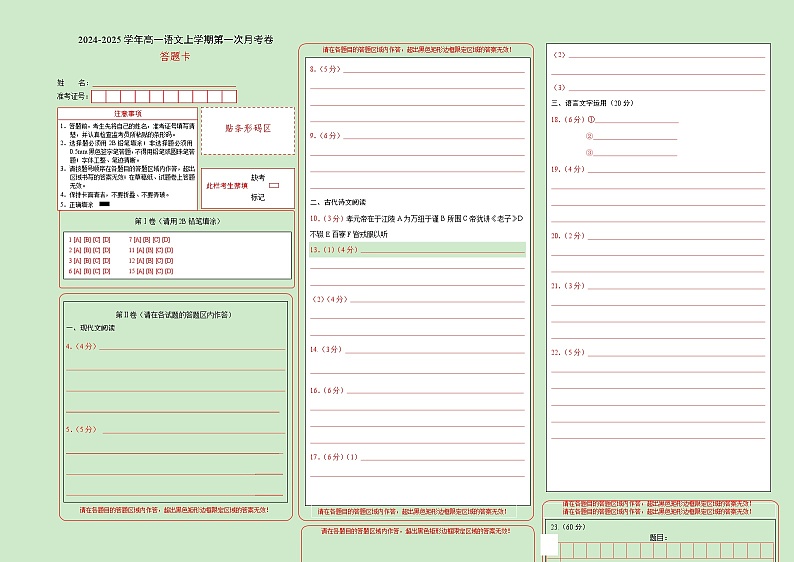Click the first 准考证号 digit box

point(99,97)
